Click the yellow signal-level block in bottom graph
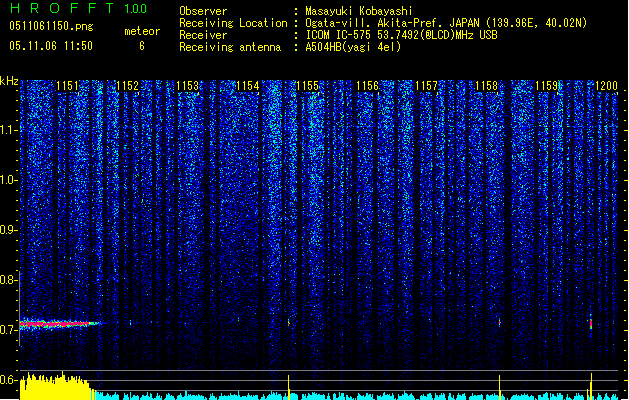 click(x=56, y=386)
